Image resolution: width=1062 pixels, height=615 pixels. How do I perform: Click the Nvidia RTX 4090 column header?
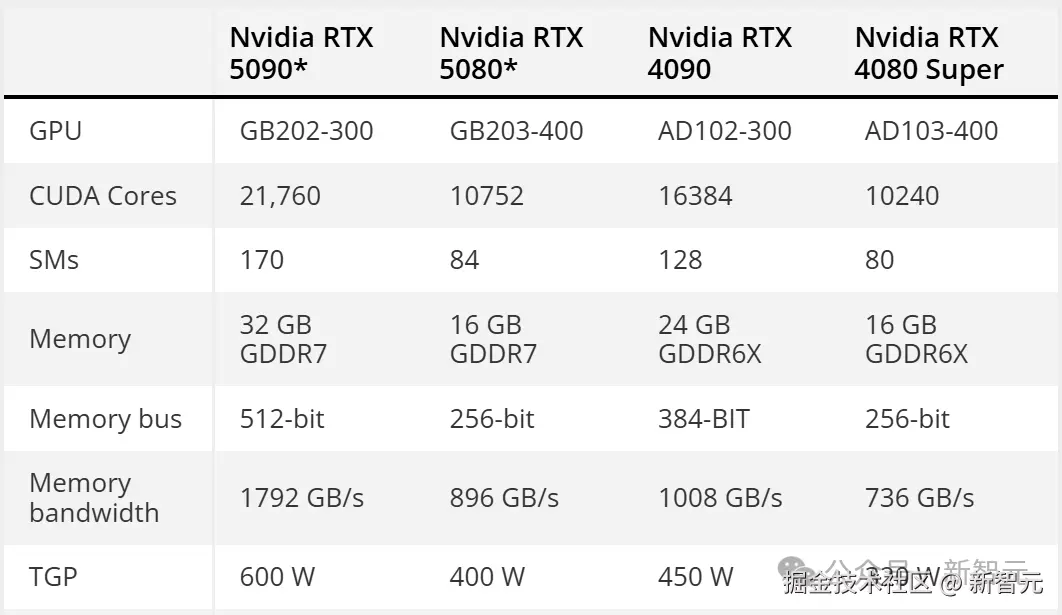(x=719, y=53)
